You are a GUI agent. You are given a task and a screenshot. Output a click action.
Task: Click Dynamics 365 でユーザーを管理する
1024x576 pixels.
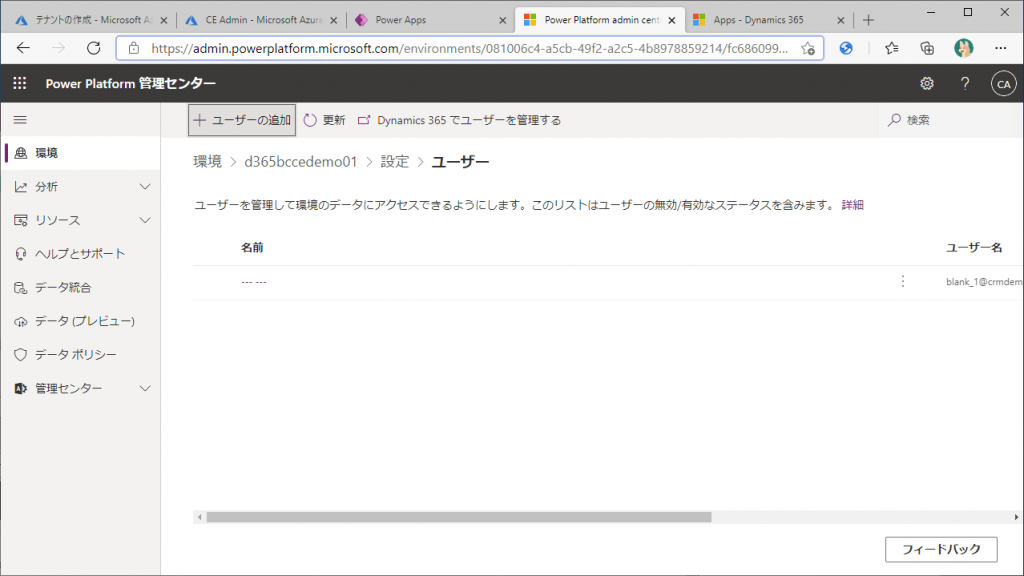pos(459,120)
